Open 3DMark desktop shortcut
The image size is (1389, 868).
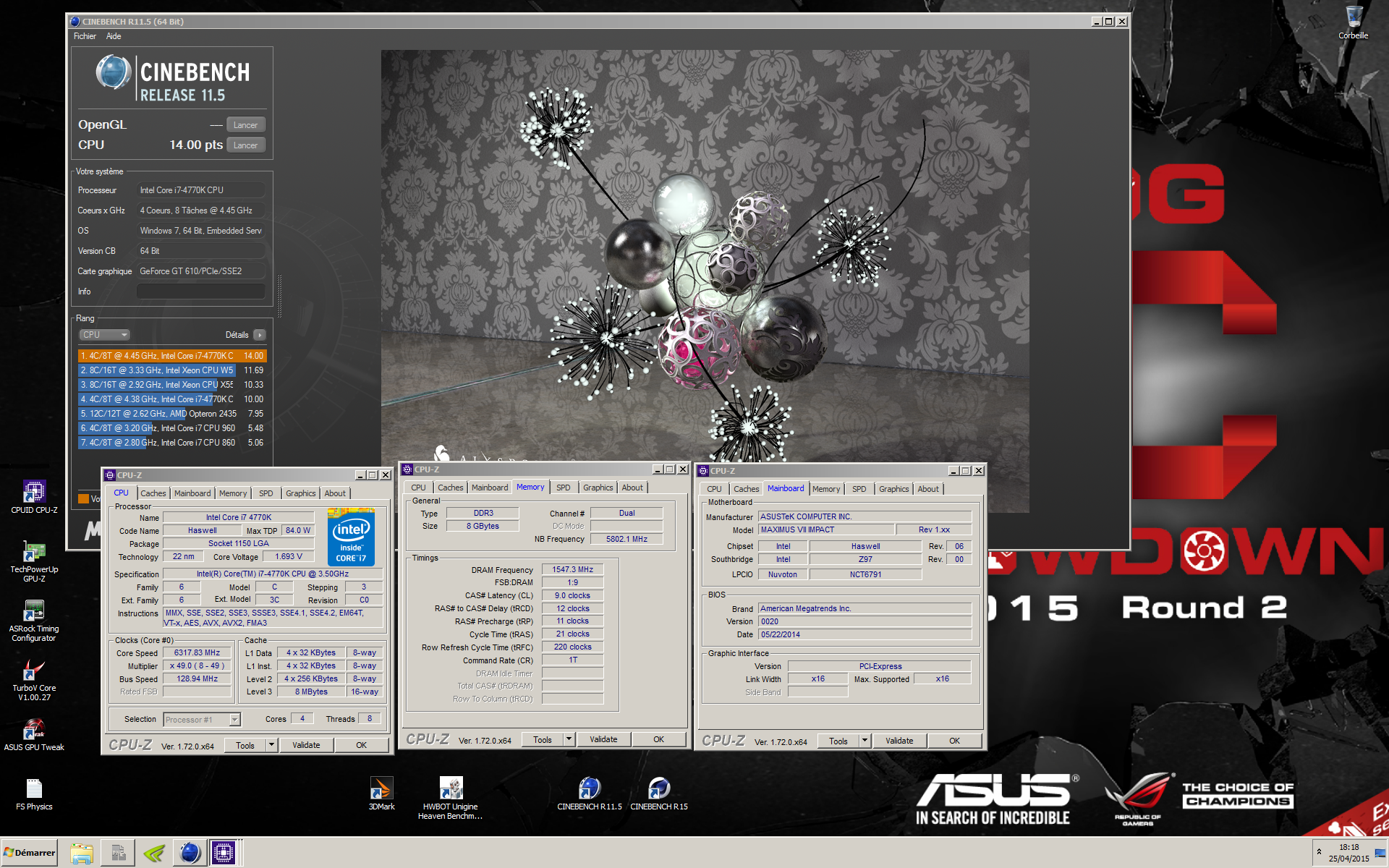pos(381,793)
